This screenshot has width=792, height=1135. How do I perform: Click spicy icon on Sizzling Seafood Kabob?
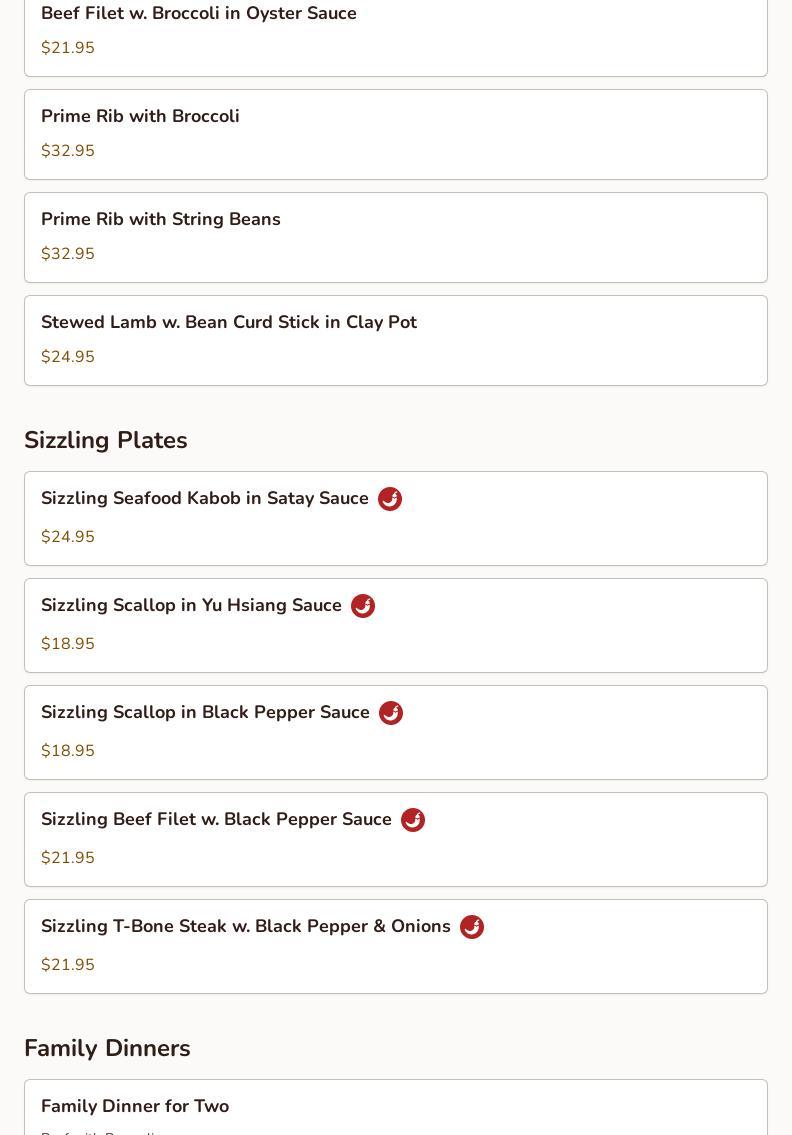coord(390,499)
